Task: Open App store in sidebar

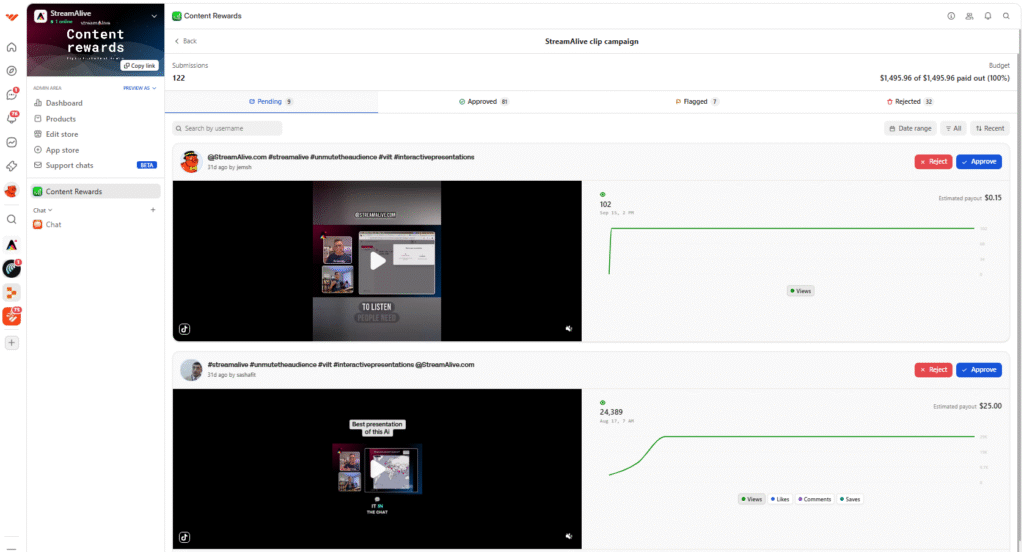Action: coord(96,150)
